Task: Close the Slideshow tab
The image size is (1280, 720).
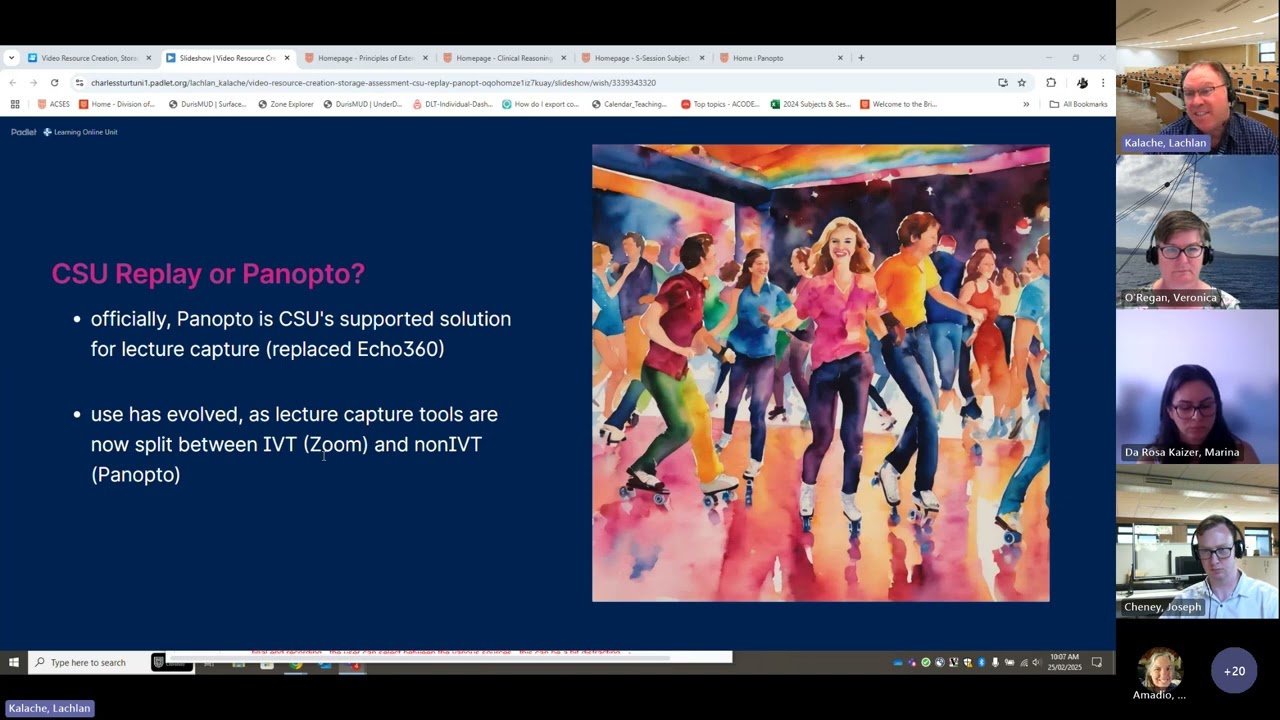Action: pos(287,58)
